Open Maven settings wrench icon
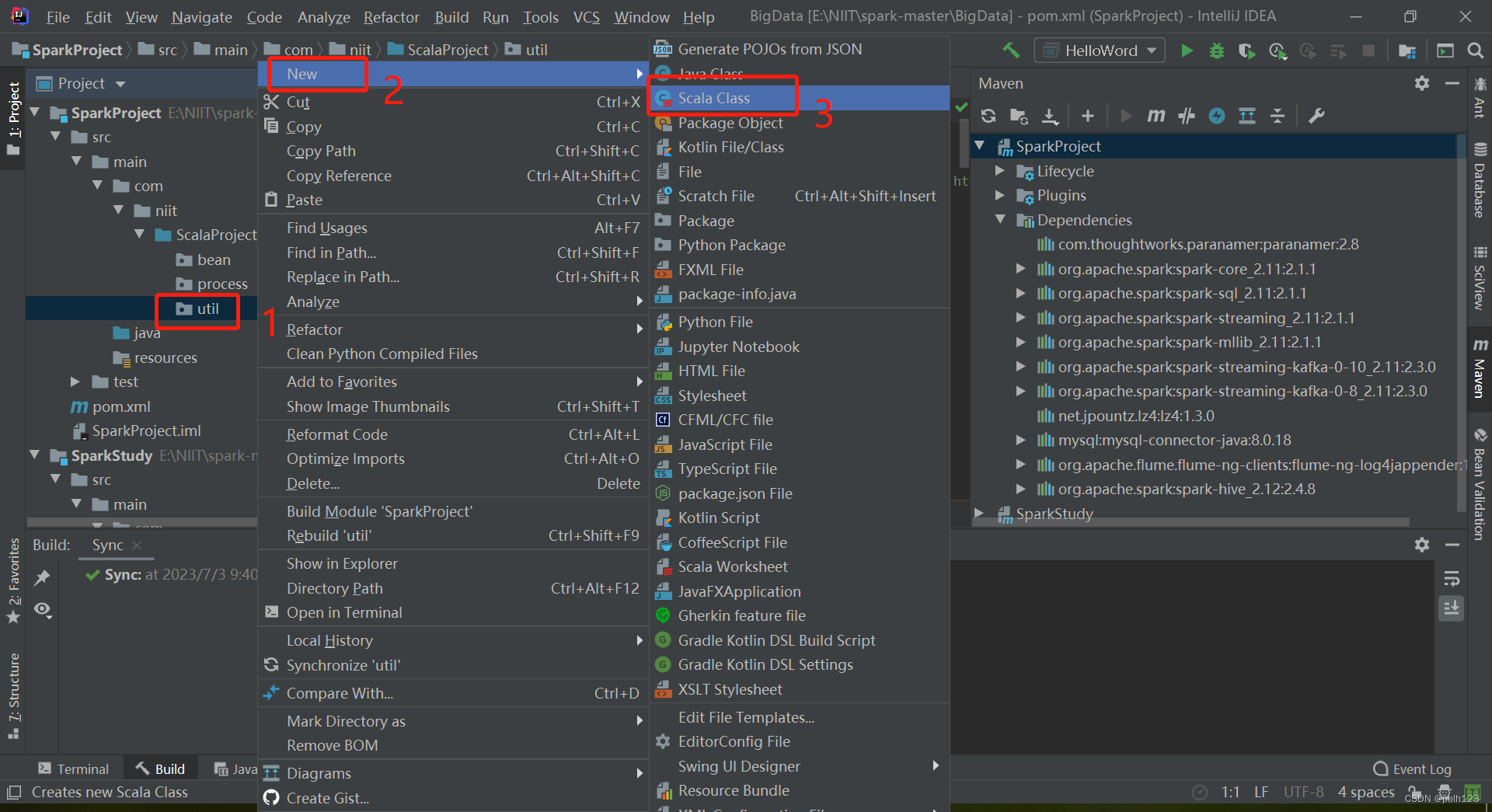The width and height of the screenshot is (1492, 812). (1316, 116)
